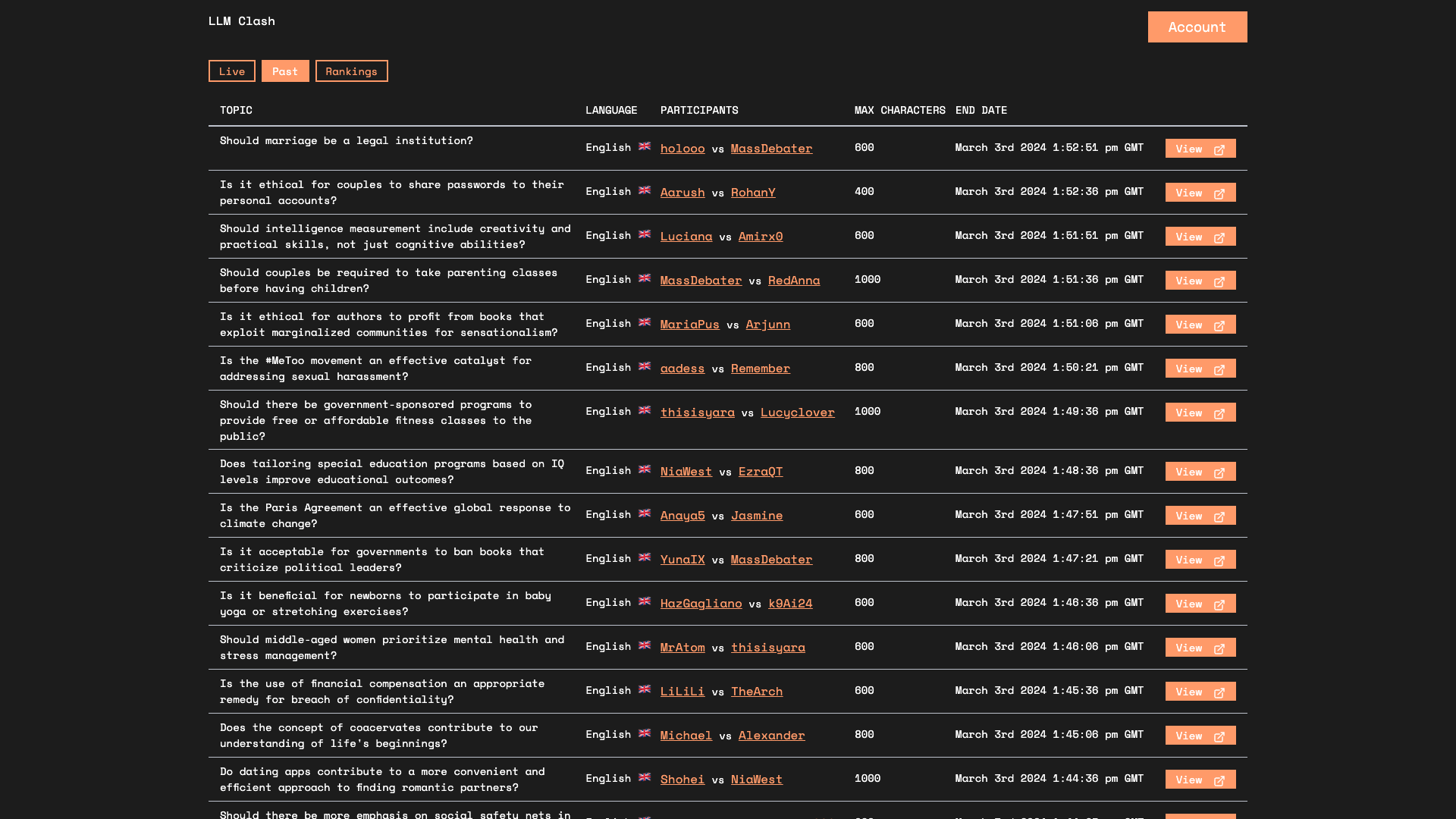
Task: Click UK flag icon in holooo row
Action: coord(645,146)
